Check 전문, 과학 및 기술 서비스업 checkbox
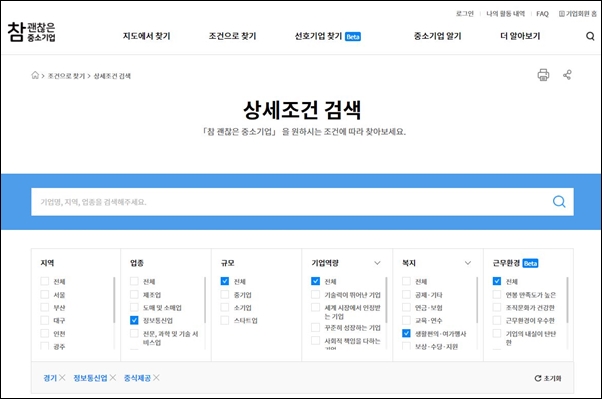This screenshot has width=602, height=399. (134, 333)
